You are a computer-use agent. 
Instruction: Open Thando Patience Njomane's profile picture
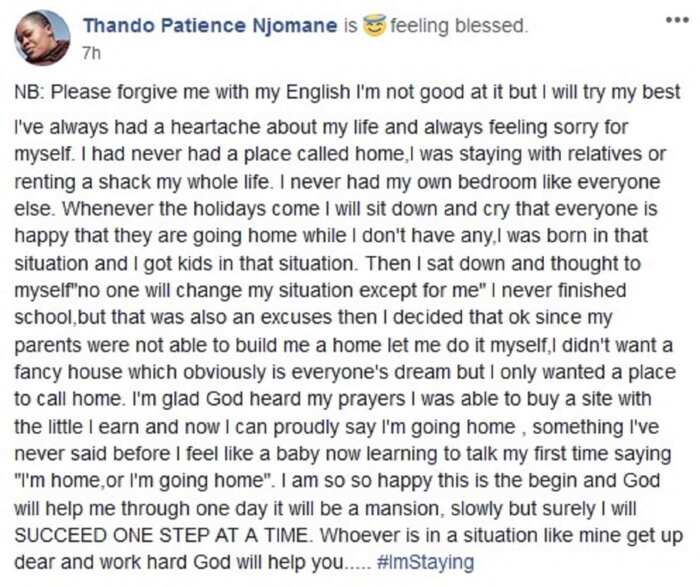tap(42, 37)
